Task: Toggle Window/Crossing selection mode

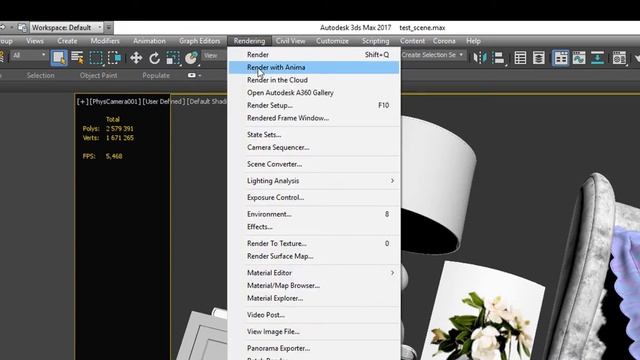Action: click(114, 58)
